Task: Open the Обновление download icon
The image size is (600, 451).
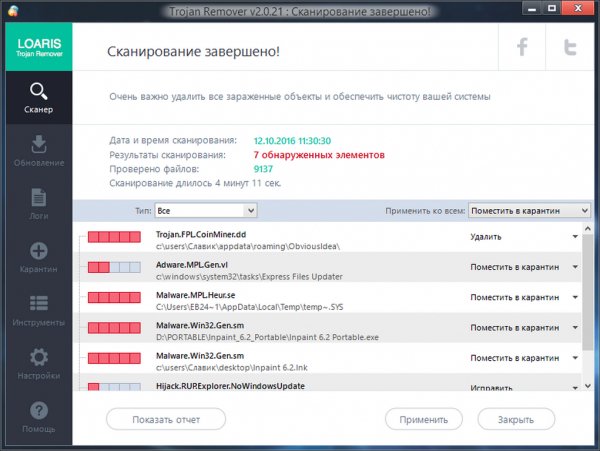Action: 39,144
